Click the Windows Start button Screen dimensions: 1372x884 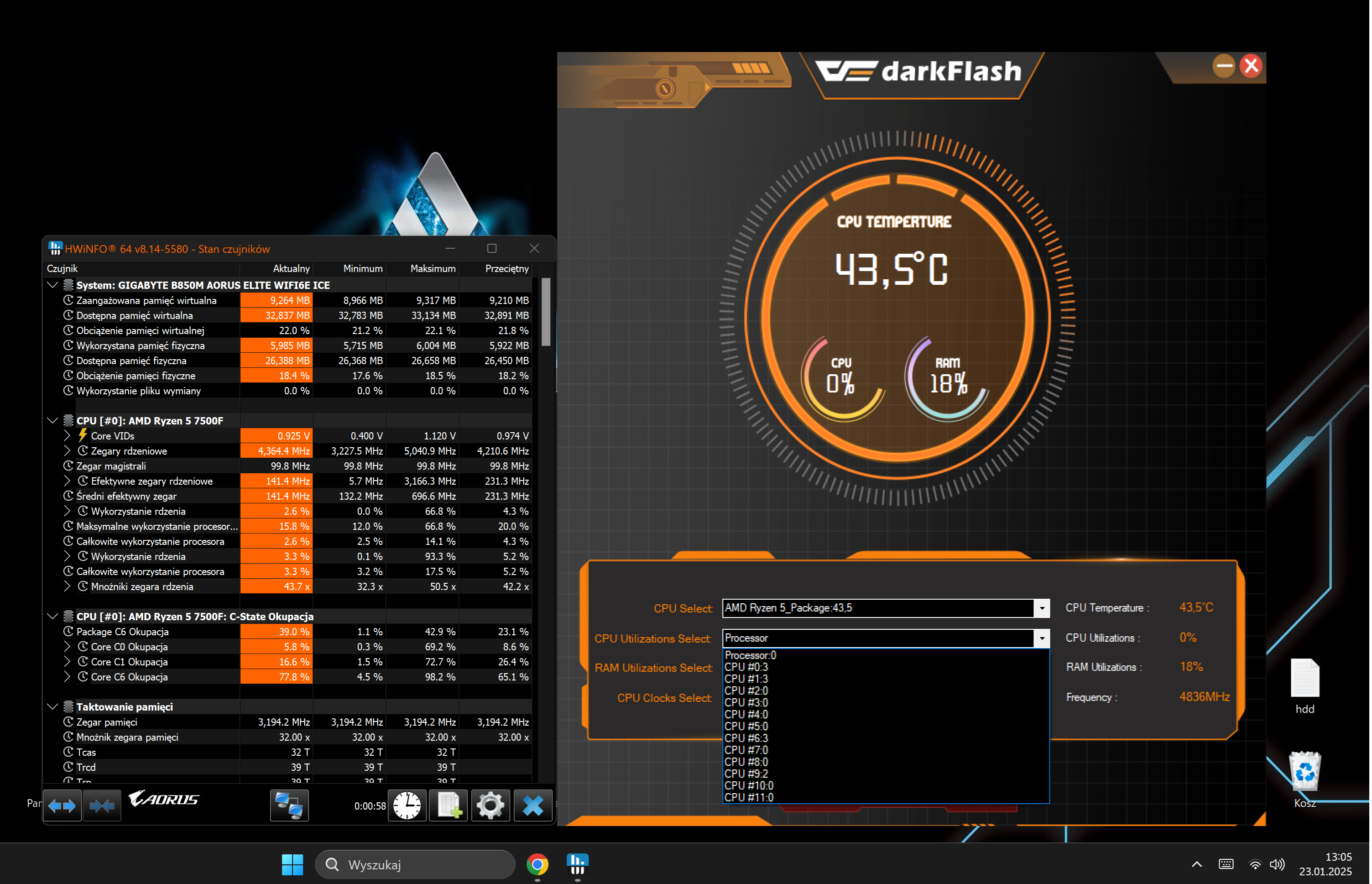(292, 864)
